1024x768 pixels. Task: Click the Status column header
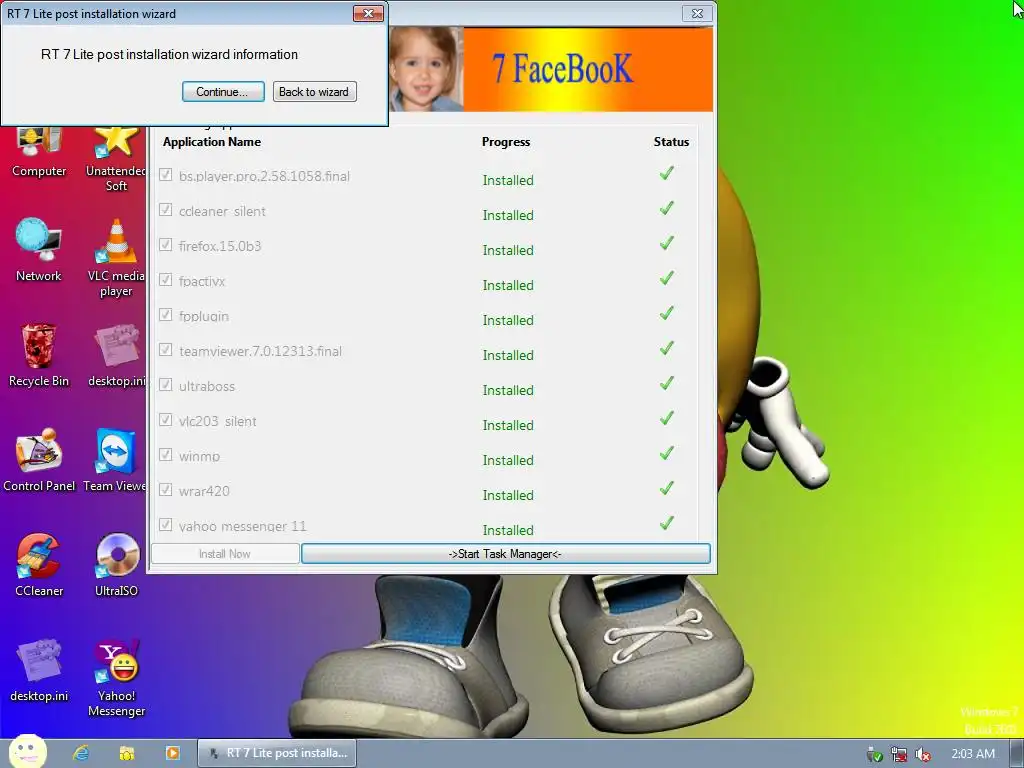coord(671,142)
